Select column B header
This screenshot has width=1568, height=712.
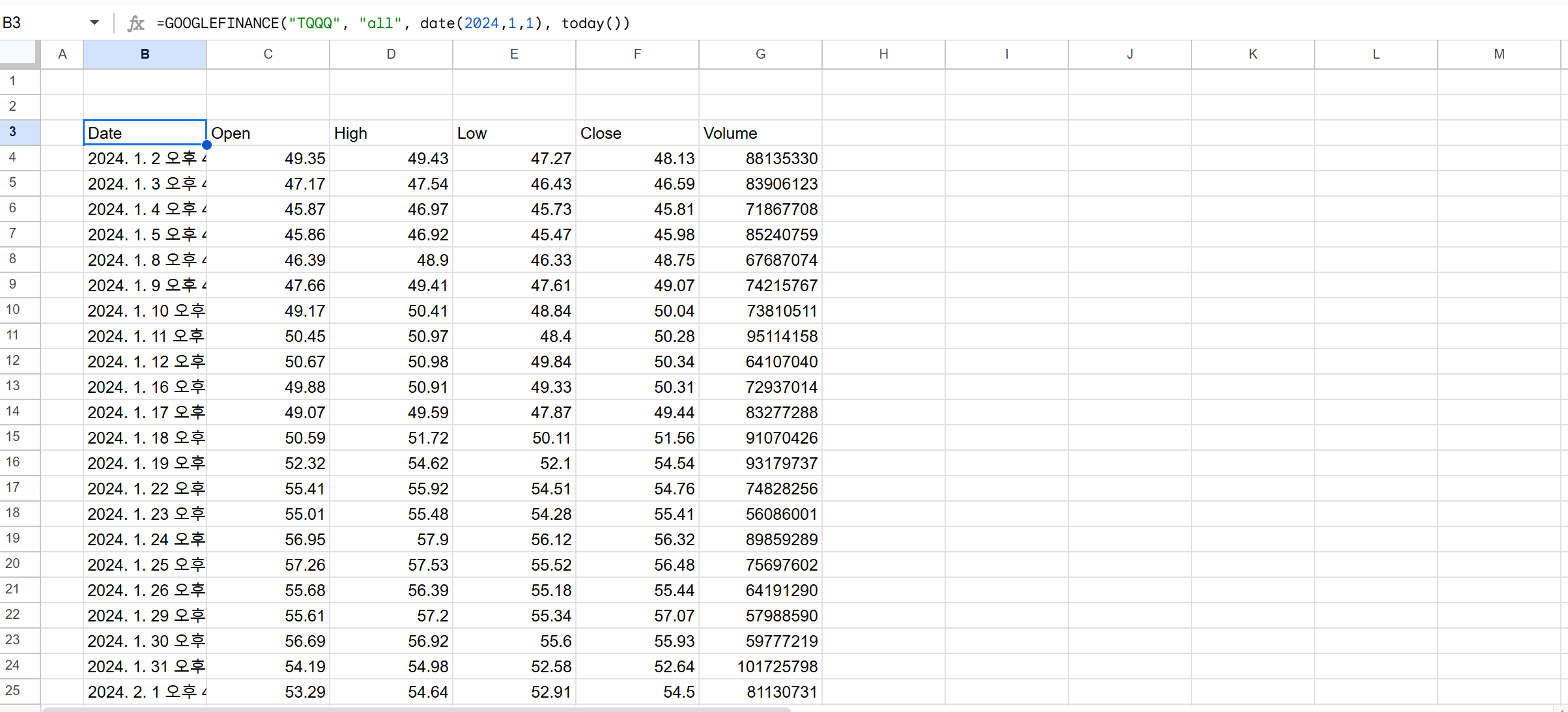145,54
